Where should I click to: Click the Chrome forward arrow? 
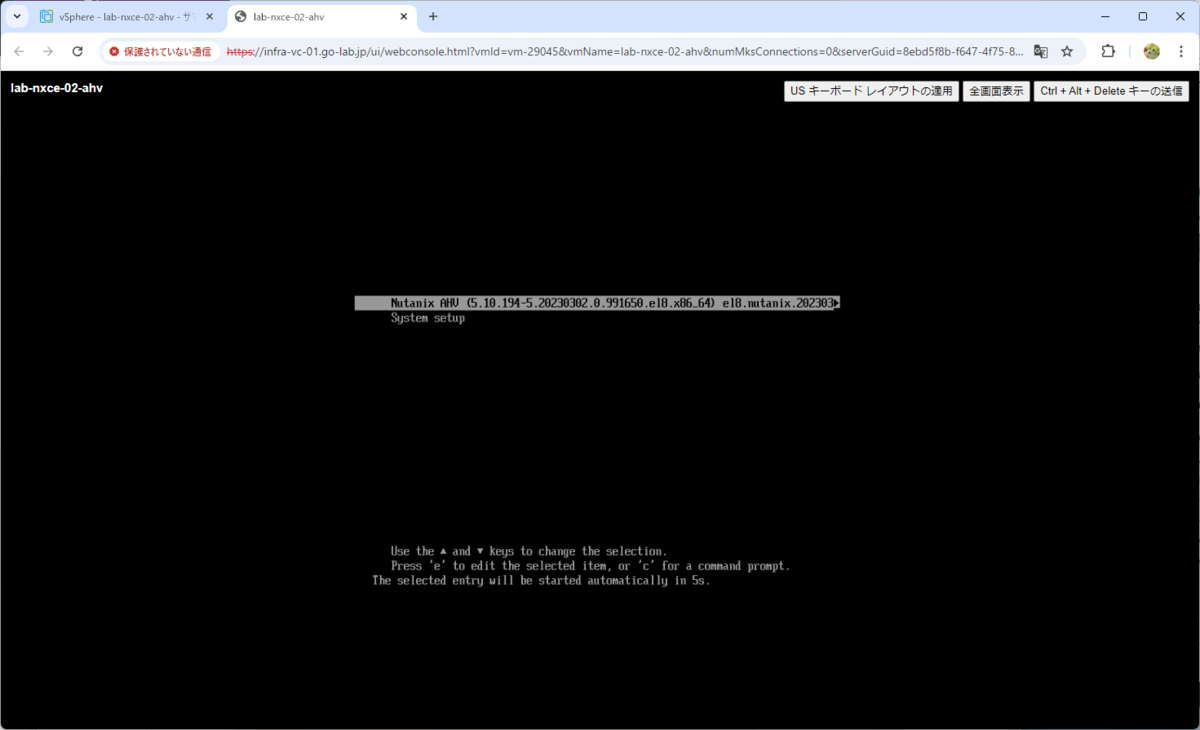coord(48,51)
